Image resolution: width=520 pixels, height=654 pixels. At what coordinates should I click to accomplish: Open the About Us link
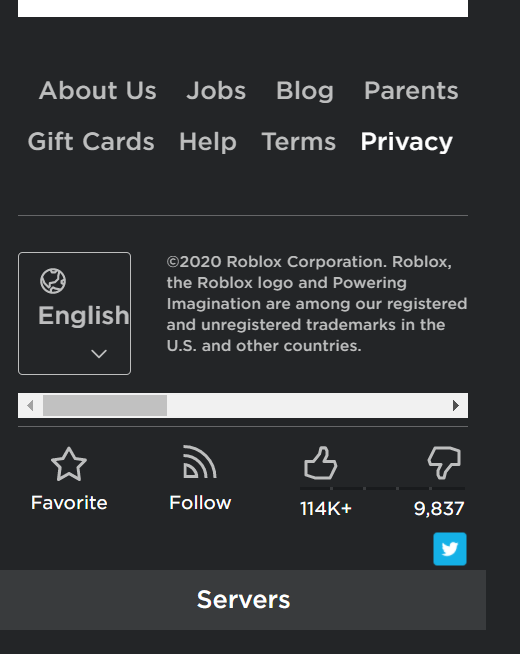[x=98, y=91]
